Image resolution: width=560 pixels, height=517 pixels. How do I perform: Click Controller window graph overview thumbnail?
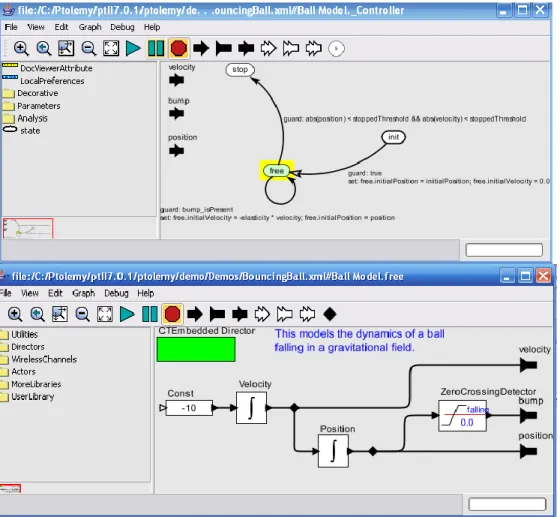[x=28, y=228]
